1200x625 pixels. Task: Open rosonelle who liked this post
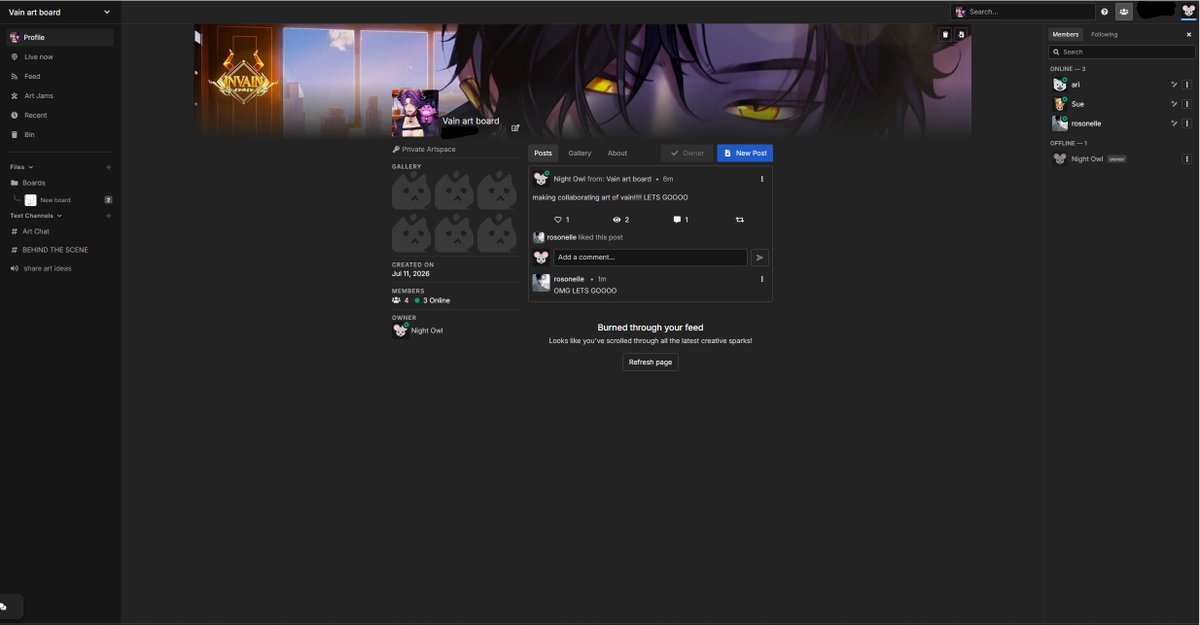[562, 237]
